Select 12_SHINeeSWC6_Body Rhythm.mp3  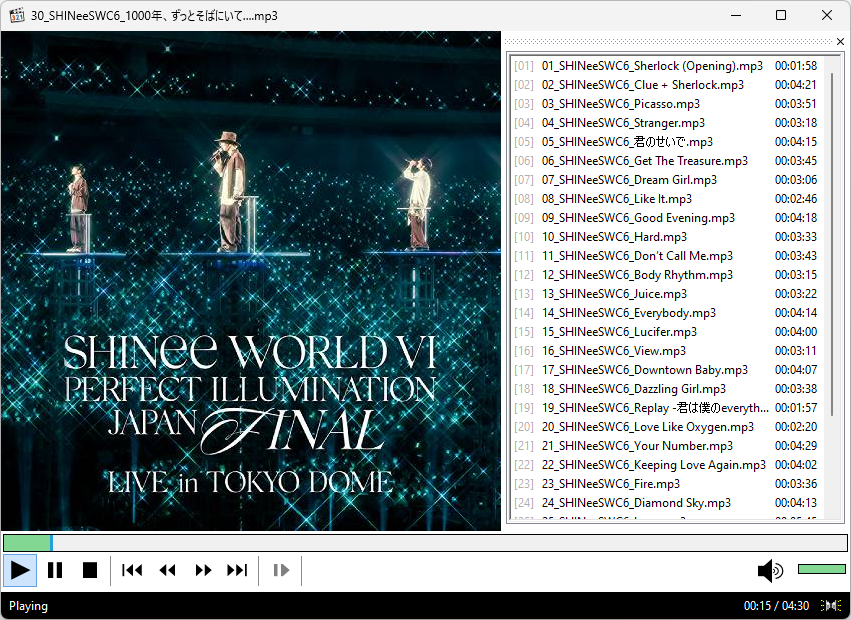pyautogui.click(x=666, y=275)
